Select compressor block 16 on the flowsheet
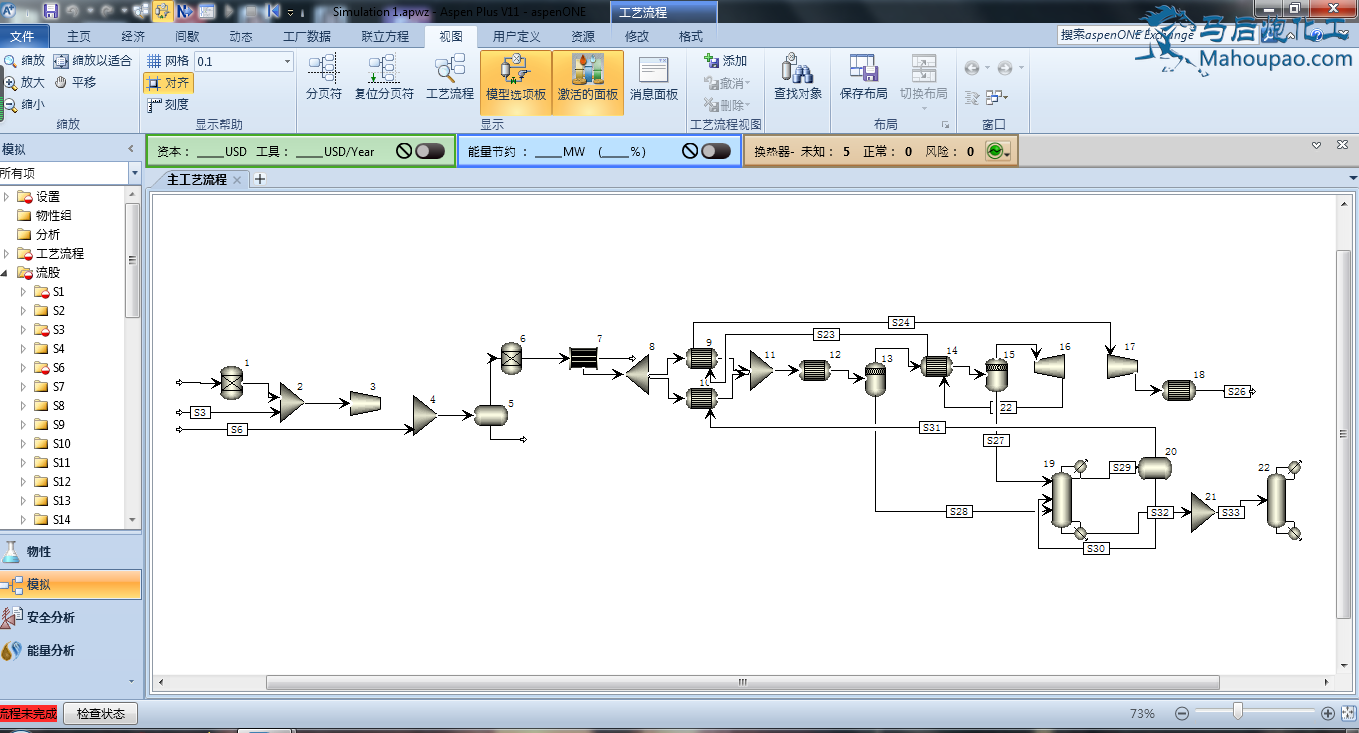Screen dimensions: 1359x733 point(1048,367)
